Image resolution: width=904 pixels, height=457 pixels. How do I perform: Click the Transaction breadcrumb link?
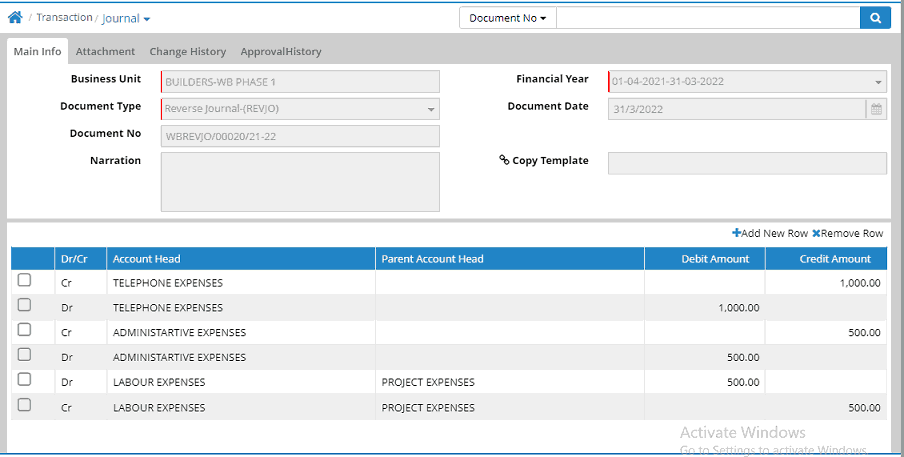64,18
